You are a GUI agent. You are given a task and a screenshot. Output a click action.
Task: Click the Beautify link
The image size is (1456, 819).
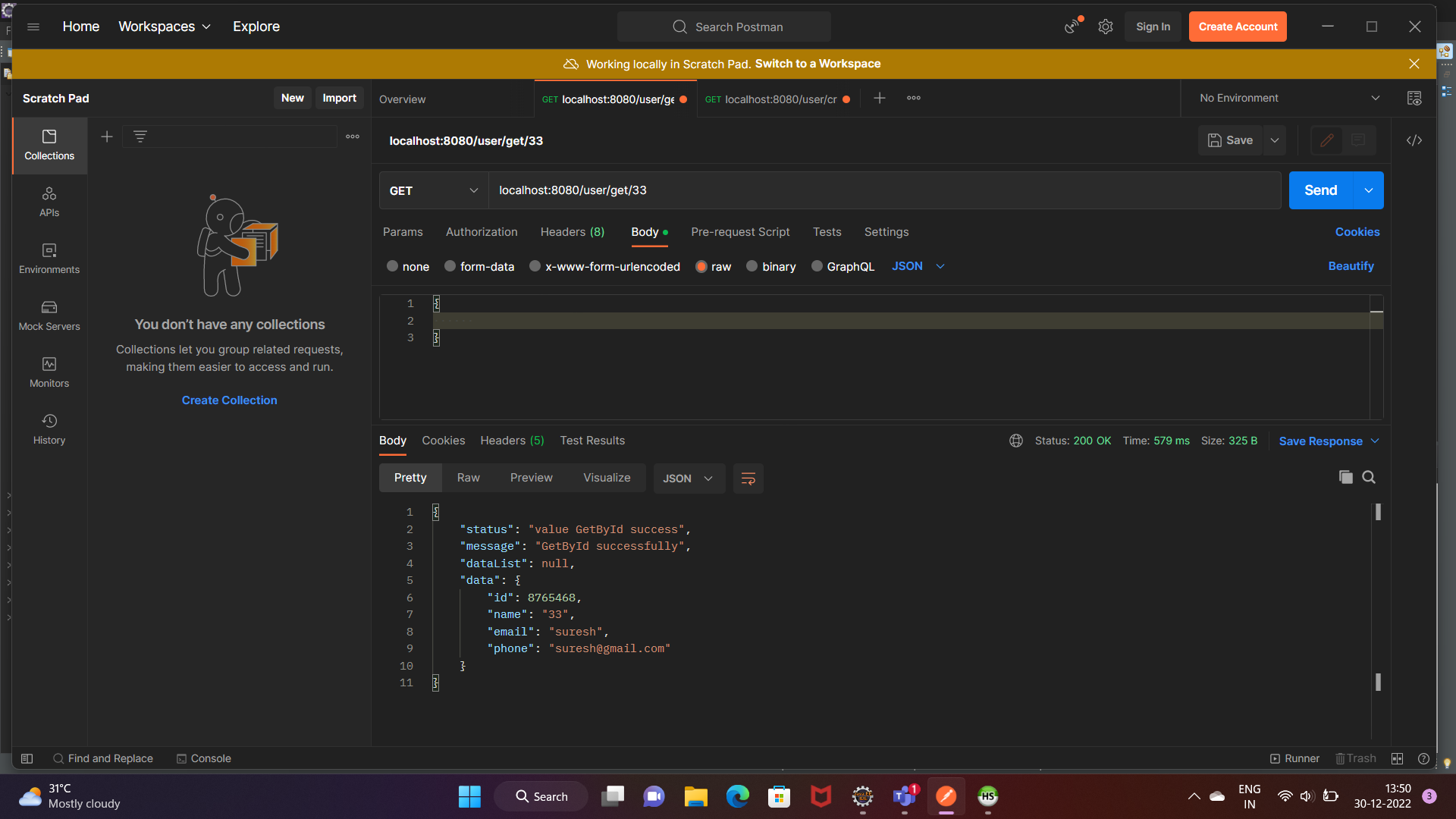(1351, 266)
